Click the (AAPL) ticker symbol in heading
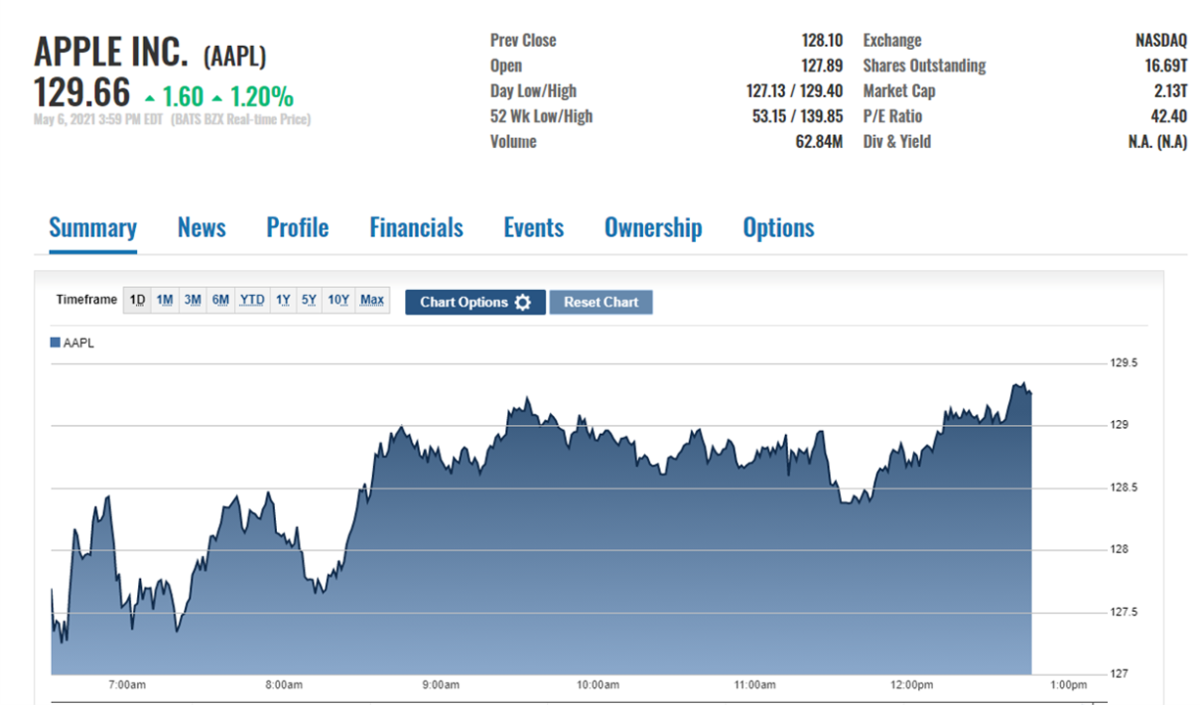Viewport: 1200px width, 705px height. tap(235, 55)
